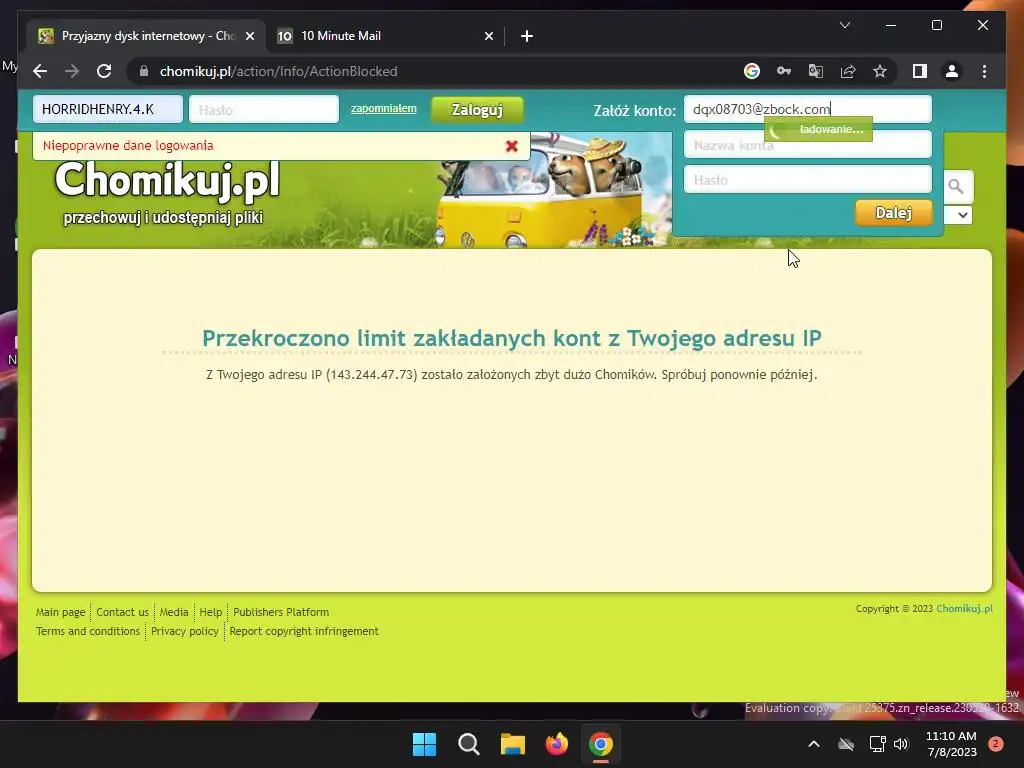1024x768 pixels.
Task: Open the zapomniałem link
Action: click(x=383, y=108)
